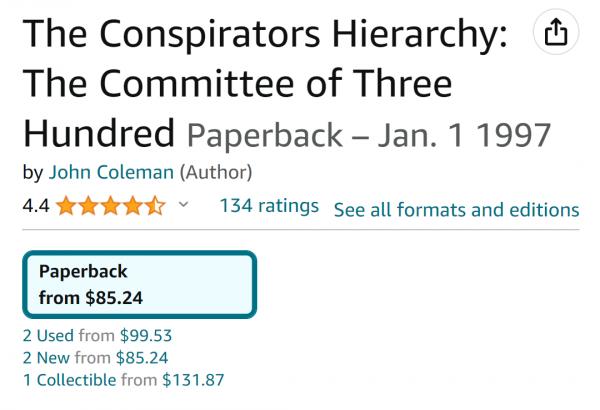Viewport: 600px width, 410px height.
Task: Click the Paperback – Jan. 1 1997 text
Action: [369, 132]
